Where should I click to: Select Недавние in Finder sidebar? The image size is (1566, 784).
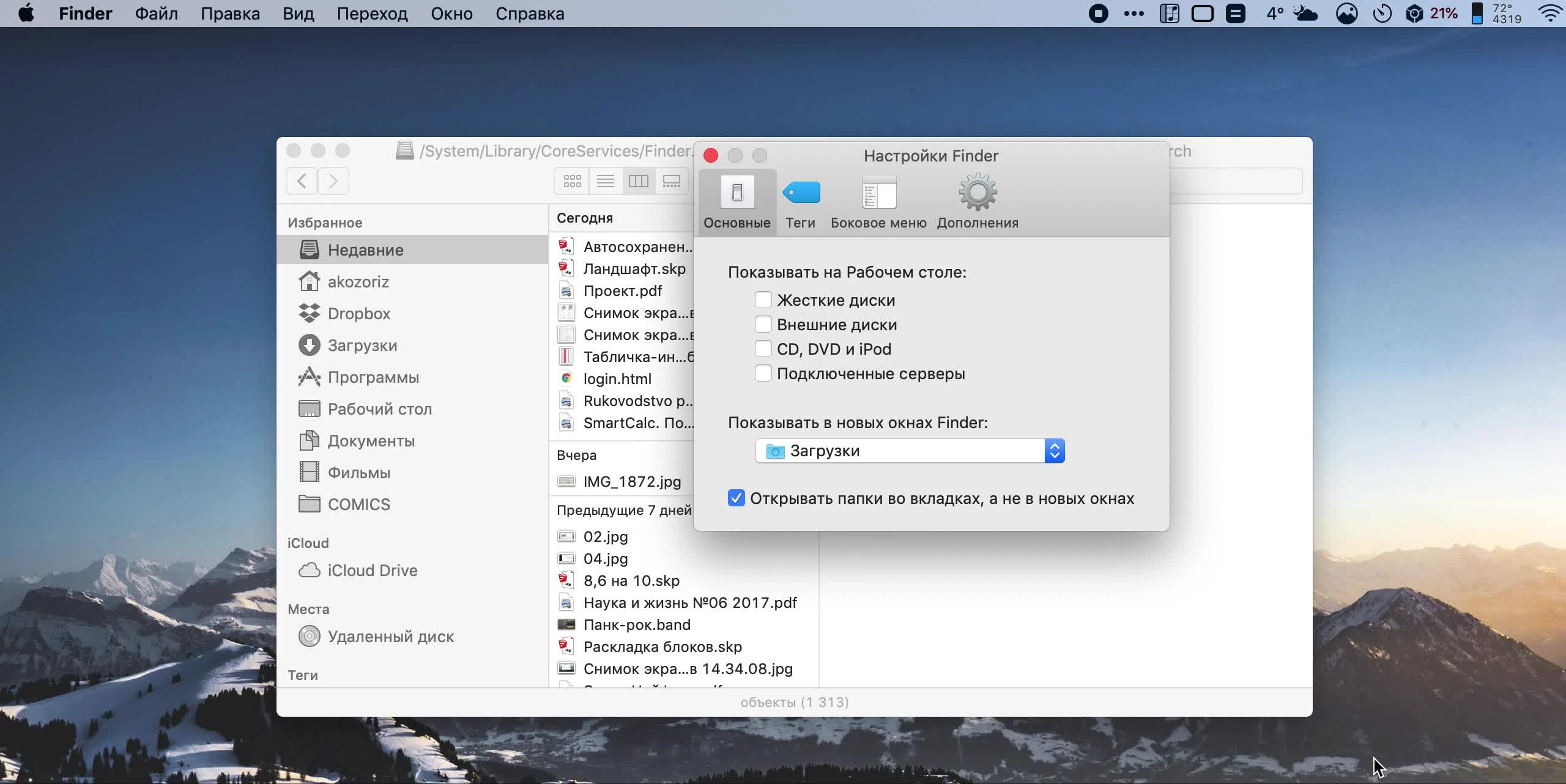coord(367,249)
